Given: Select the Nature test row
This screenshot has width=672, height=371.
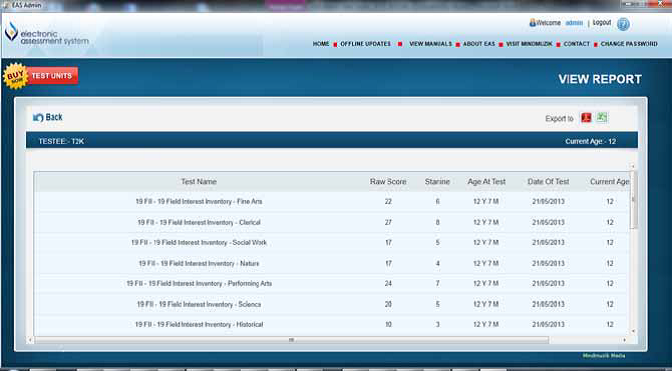Looking at the screenshot, I should pyautogui.click(x=332, y=263).
